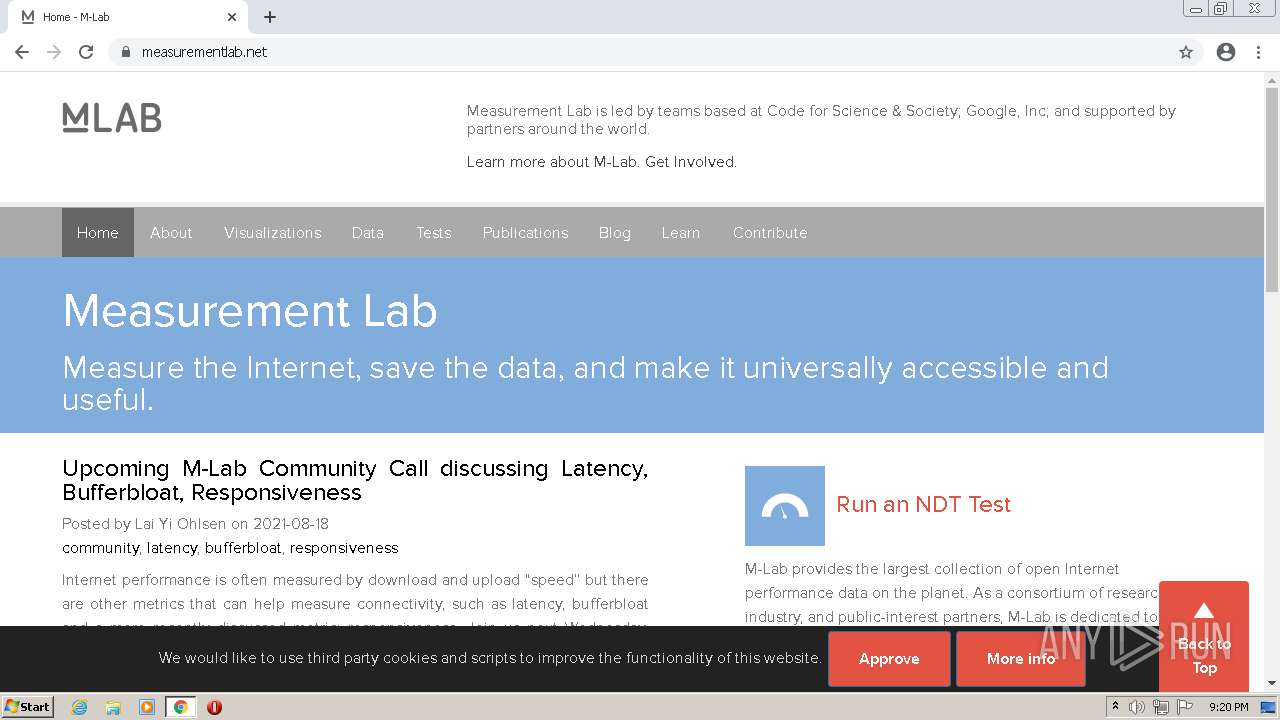View site security lock info

point(125,52)
